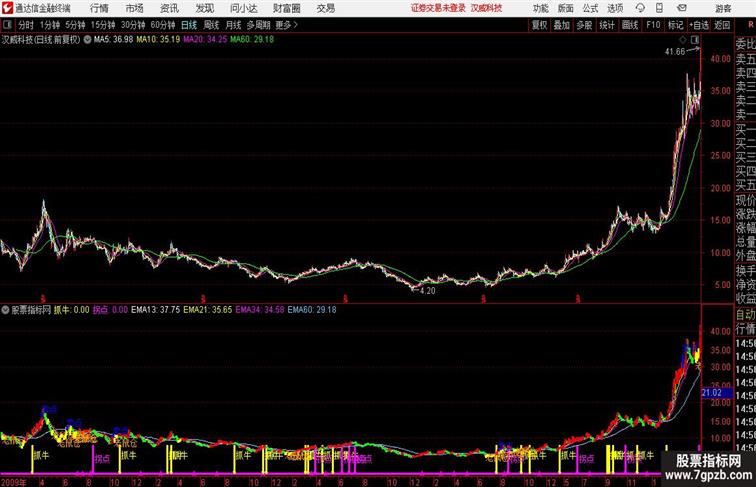
Task: Click 证券交易未登录 login link
Action: pyautogui.click(x=438, y=8)
